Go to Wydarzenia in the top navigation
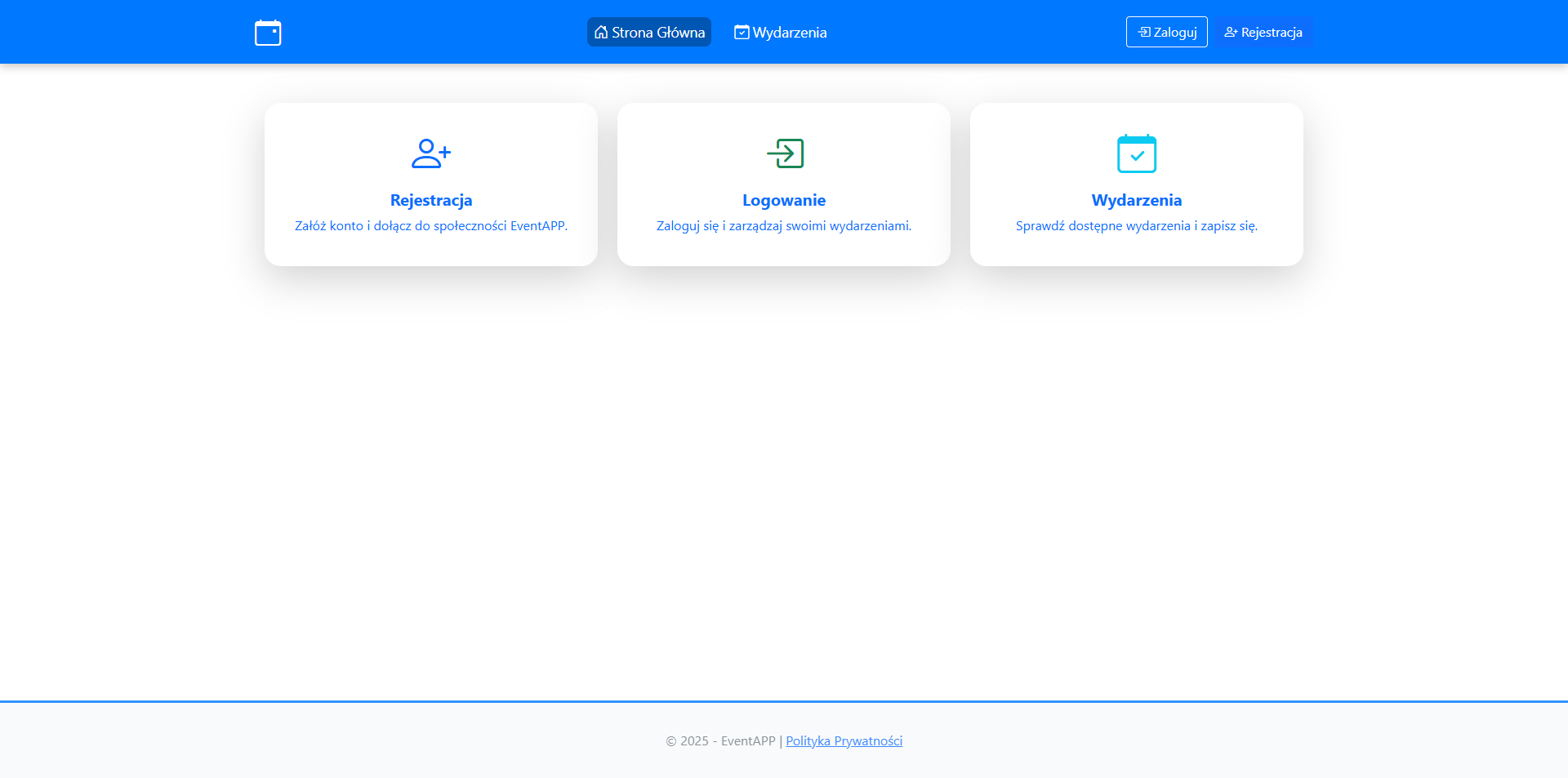Screen dimensions: 1568x778 [781, 32]
